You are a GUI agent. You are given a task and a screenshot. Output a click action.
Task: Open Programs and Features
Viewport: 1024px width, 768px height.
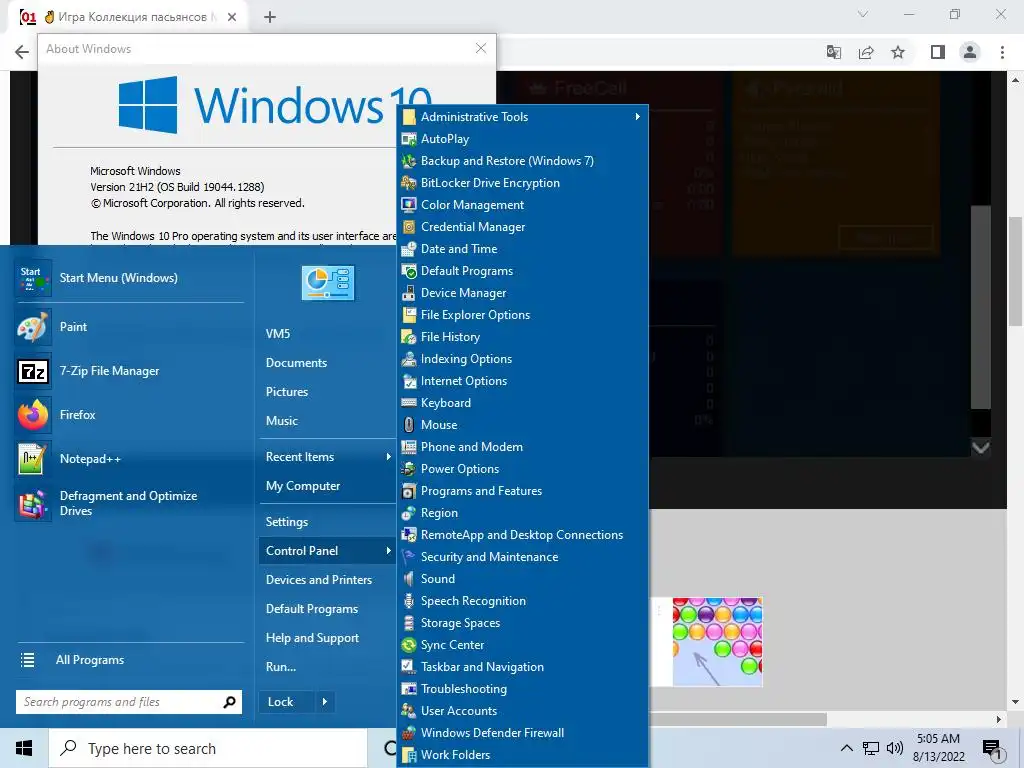click(522, 491)
